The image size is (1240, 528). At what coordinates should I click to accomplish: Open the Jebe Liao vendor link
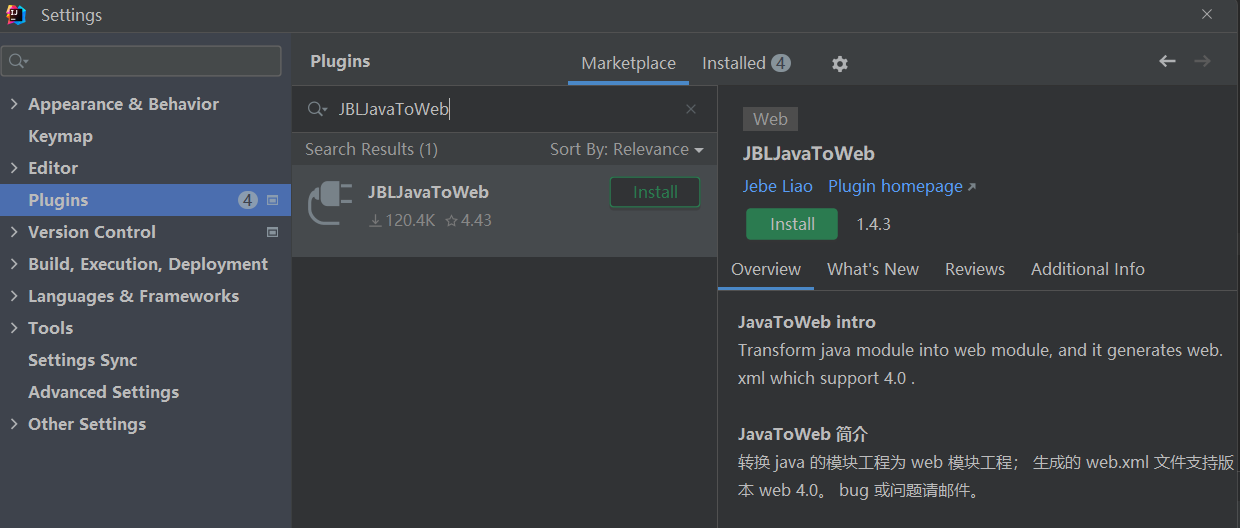tap(778, 186)
